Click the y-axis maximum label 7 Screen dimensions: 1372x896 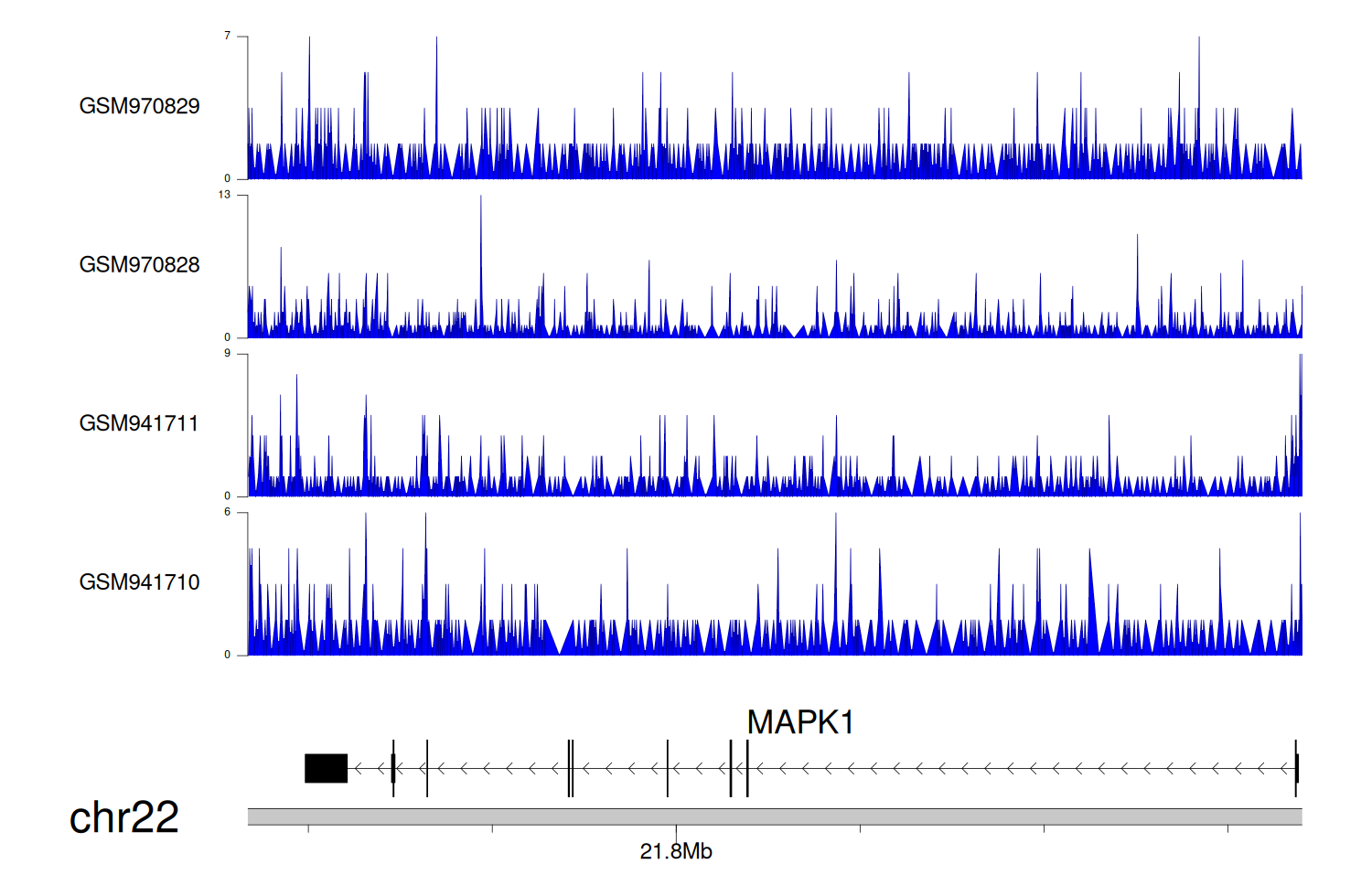click(x=228, y=36)
